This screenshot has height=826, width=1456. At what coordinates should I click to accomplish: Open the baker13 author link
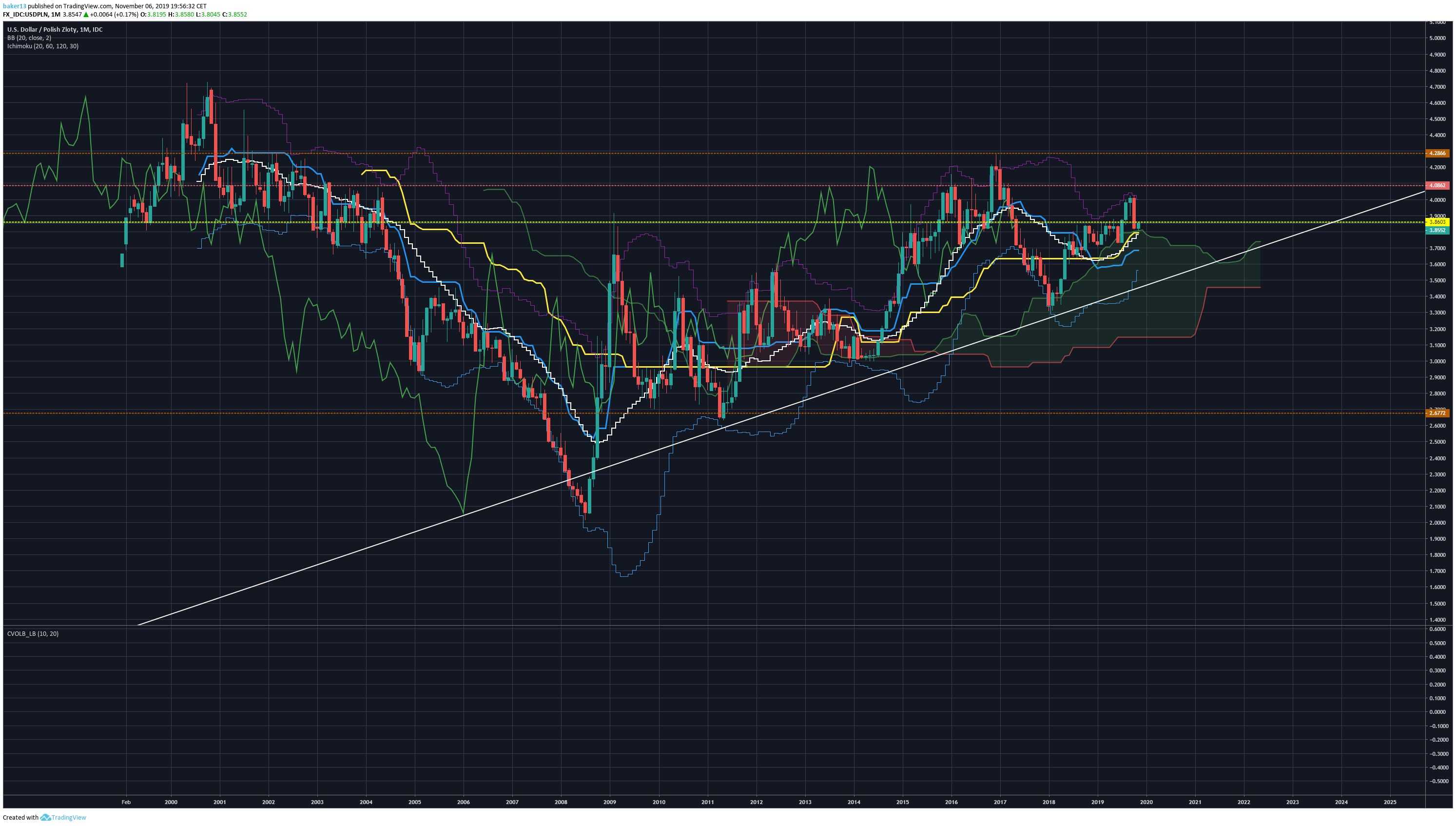(x=14, y=6)
